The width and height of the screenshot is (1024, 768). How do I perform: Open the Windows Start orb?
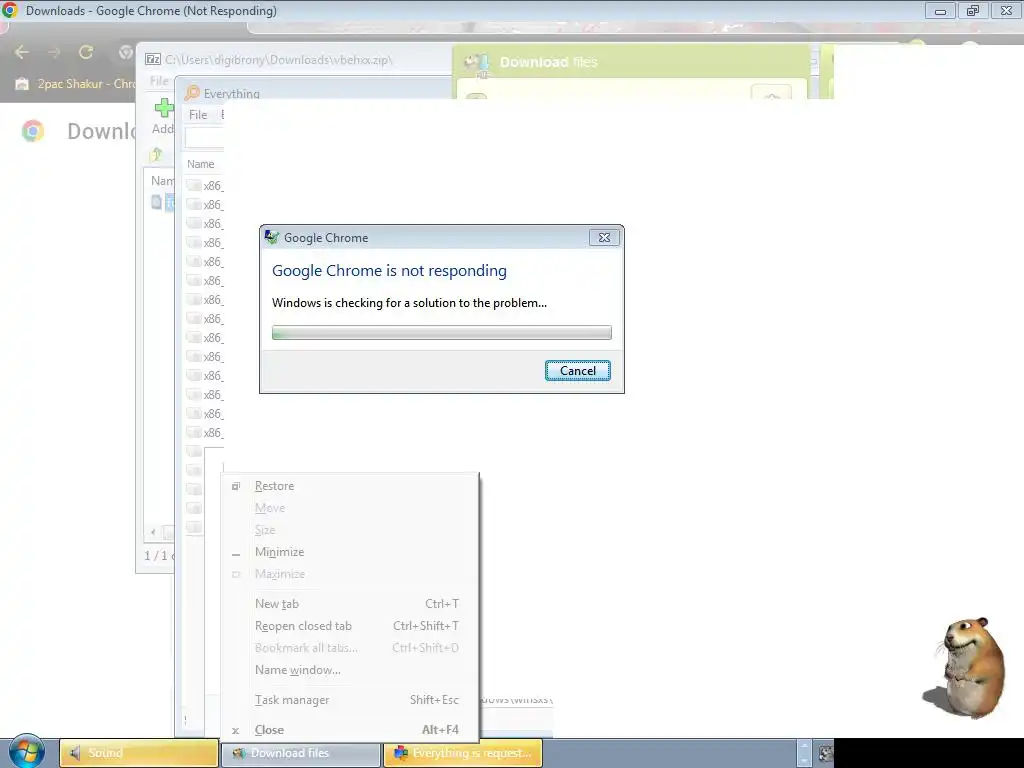[27, 752]
